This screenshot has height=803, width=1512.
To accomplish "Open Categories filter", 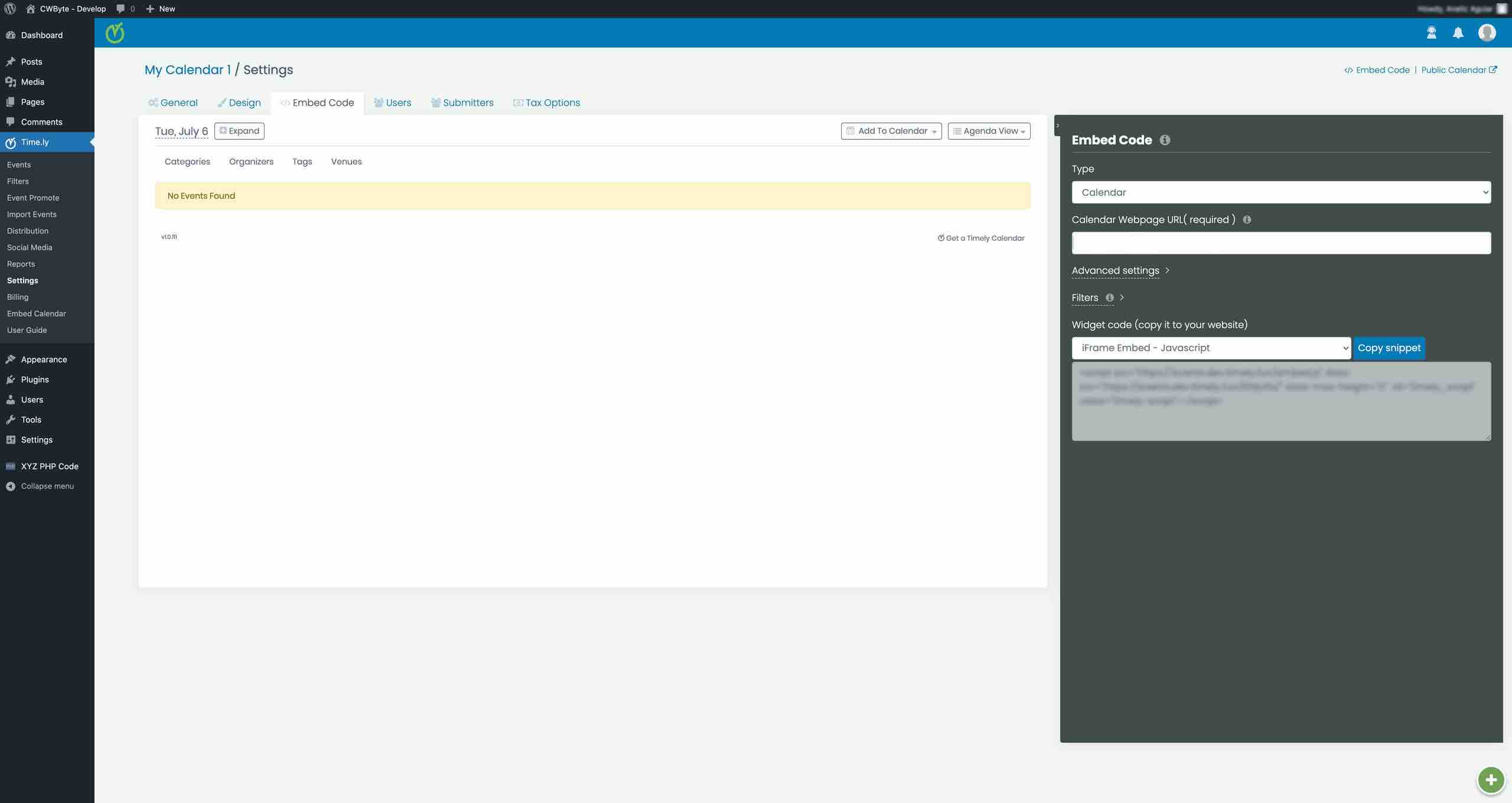I will (187, 162).
